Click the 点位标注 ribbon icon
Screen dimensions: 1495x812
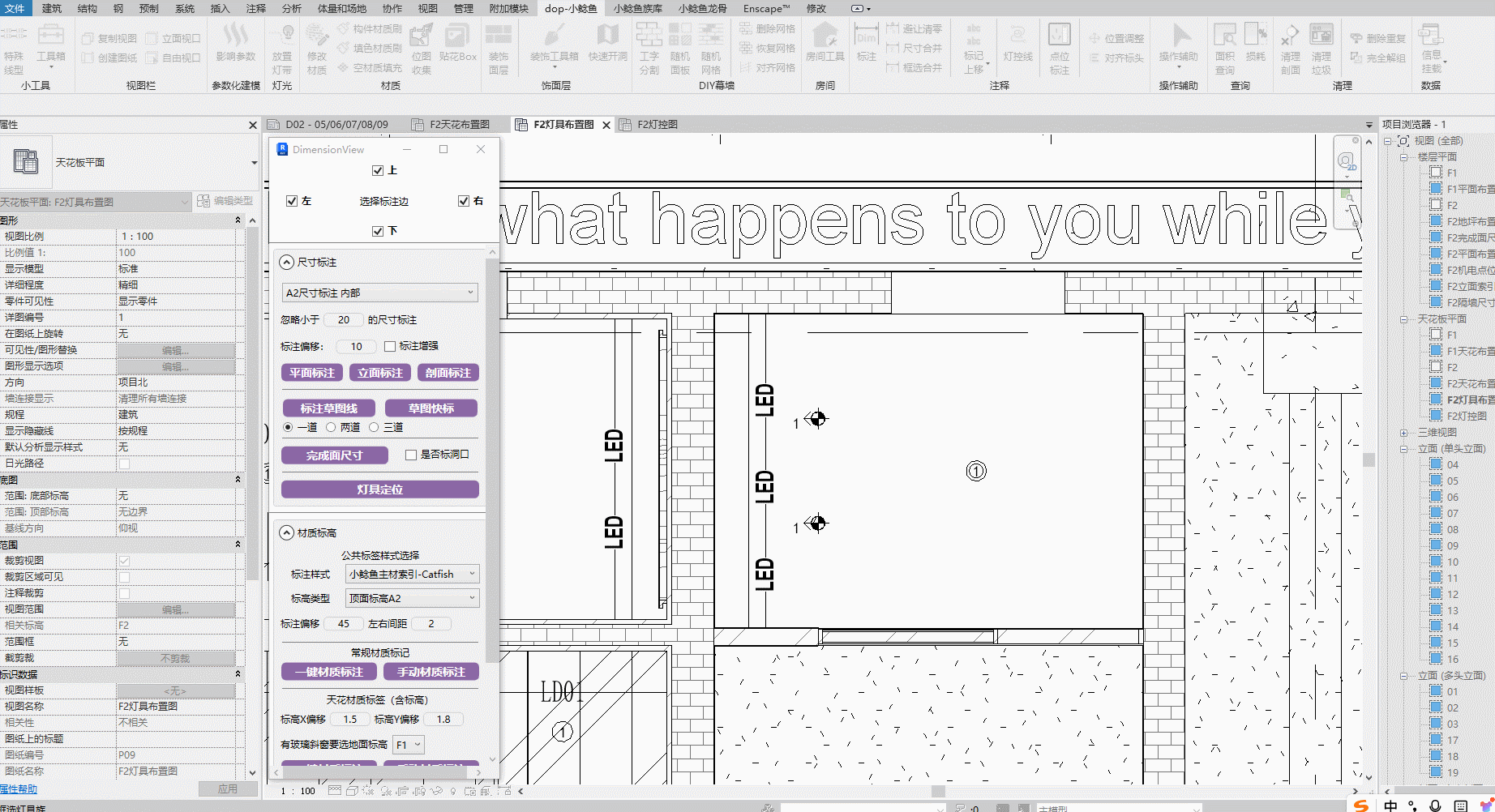coord(1059,47)
